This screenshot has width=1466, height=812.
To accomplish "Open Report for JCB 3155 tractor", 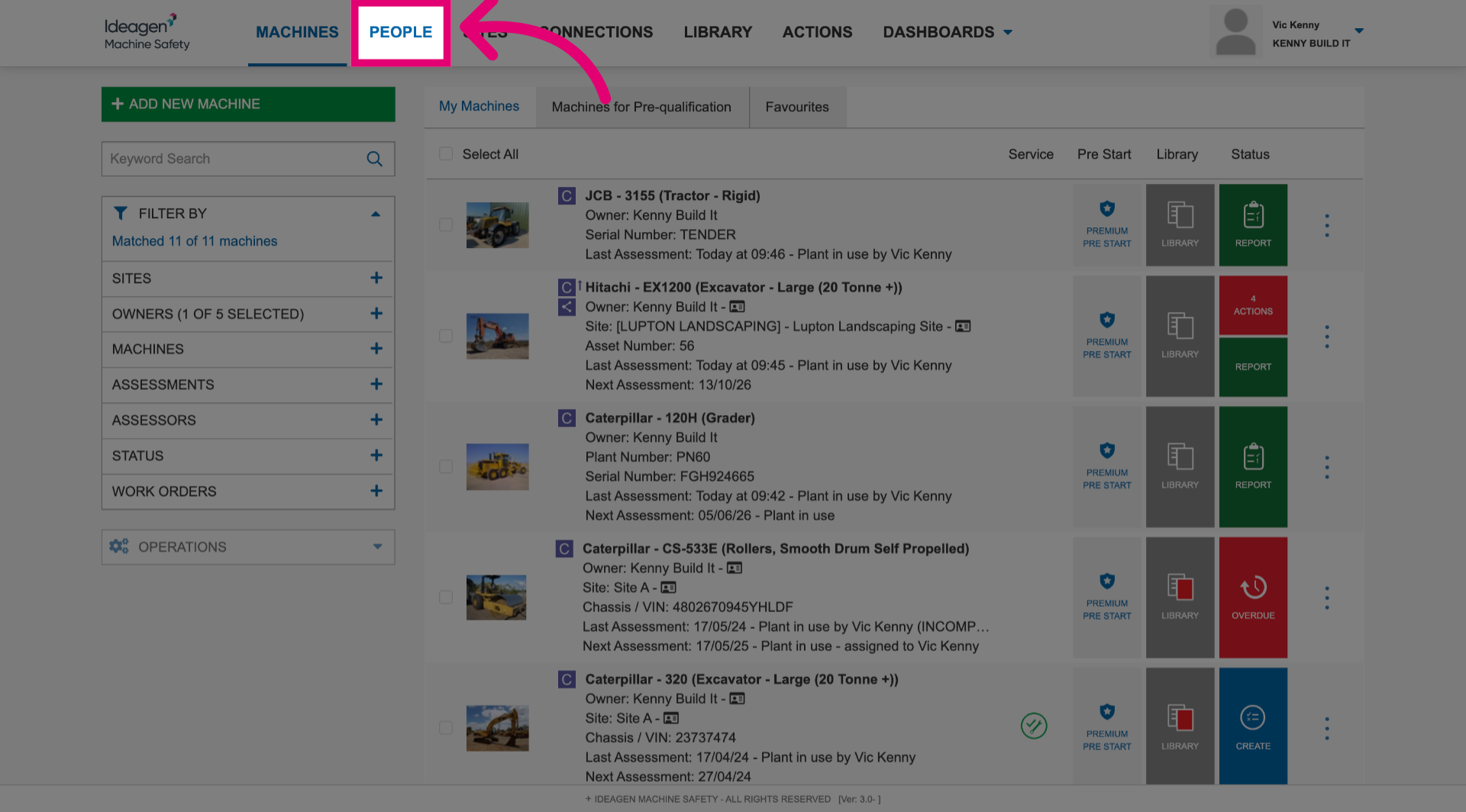I will tap(1253, 225).
